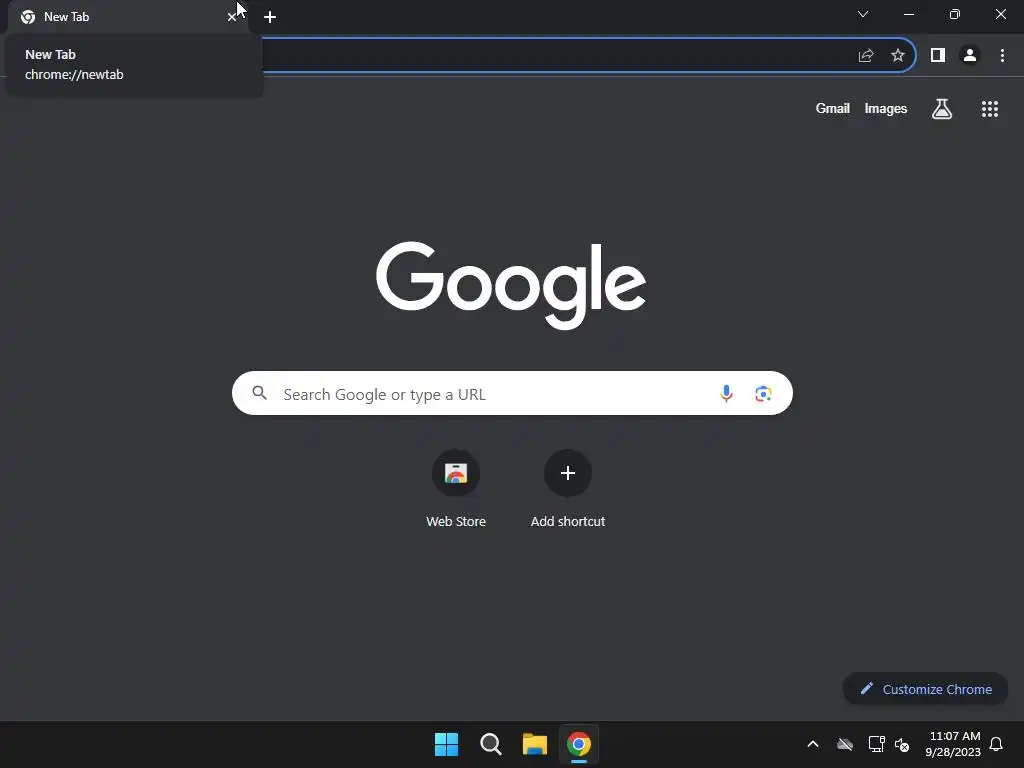
Task: Click the OneDrive cloud tray icon
Action: pyautogui.click(x=844, y=744)
